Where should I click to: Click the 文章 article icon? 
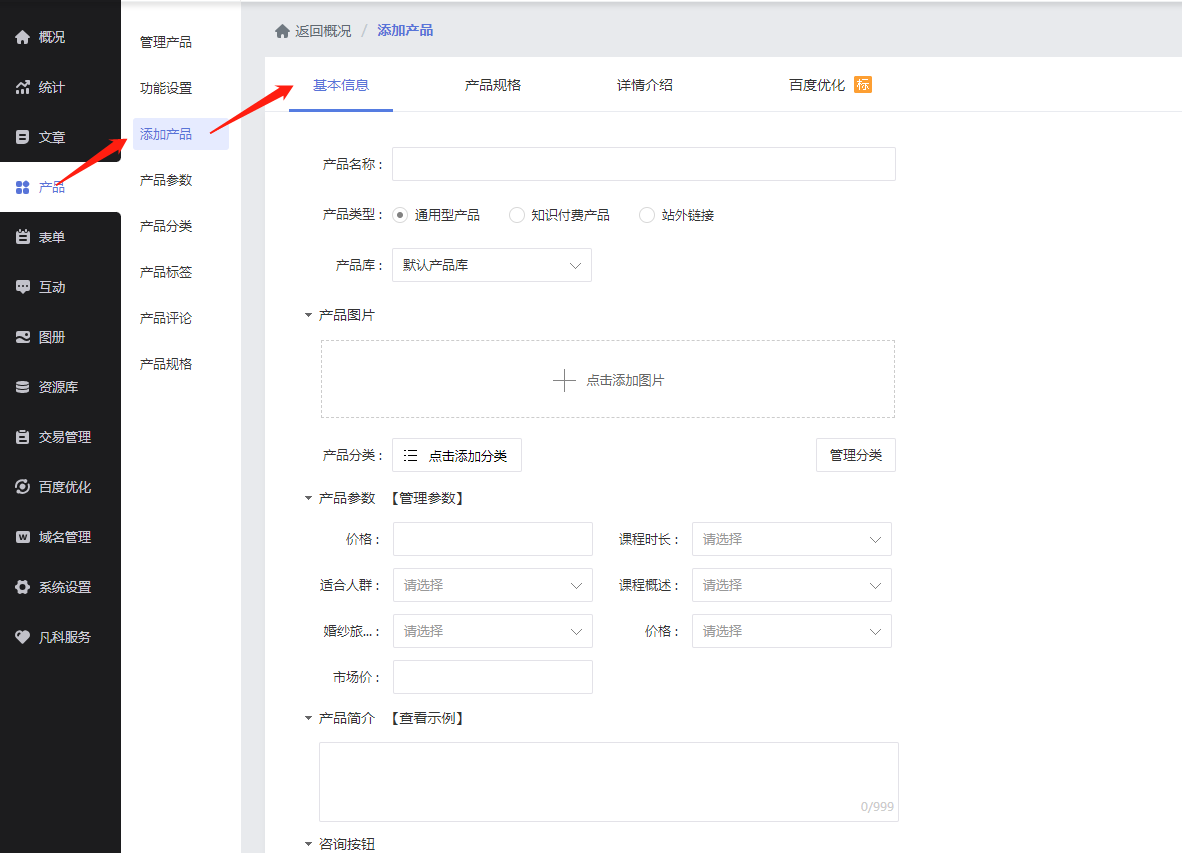22,137
